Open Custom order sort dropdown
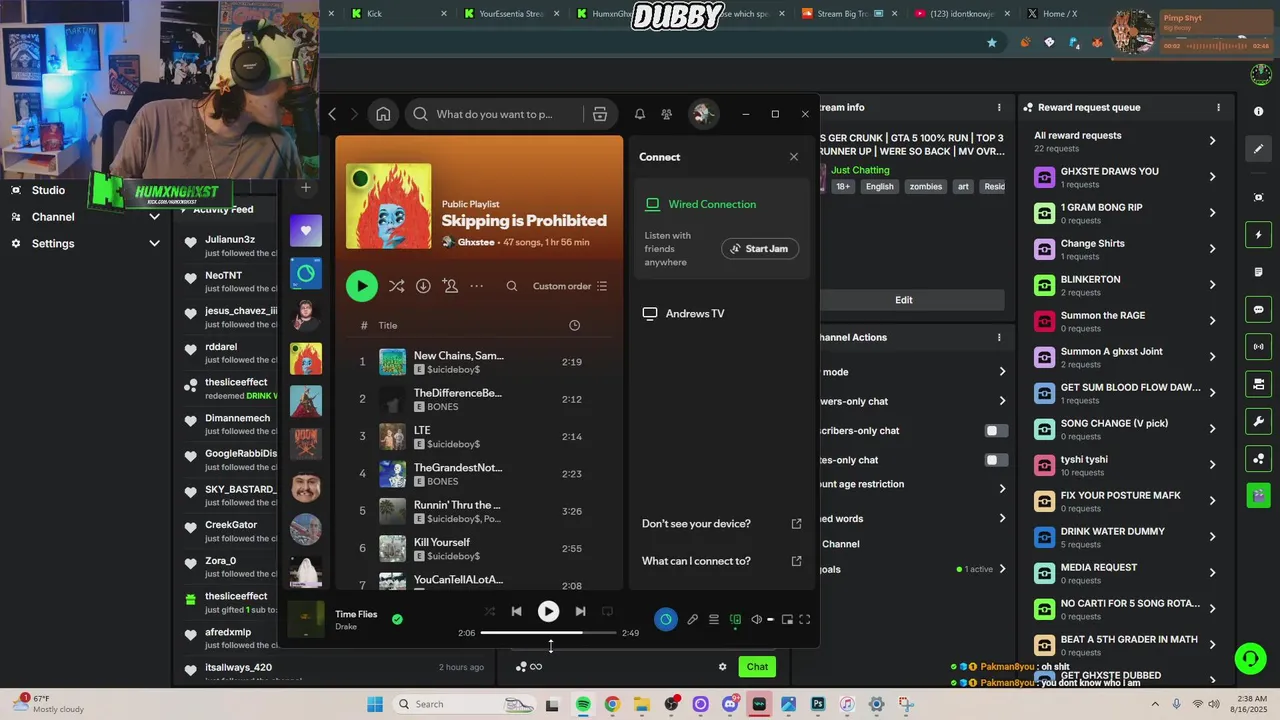Screen dimensions: 1280x720 point(570,286)
